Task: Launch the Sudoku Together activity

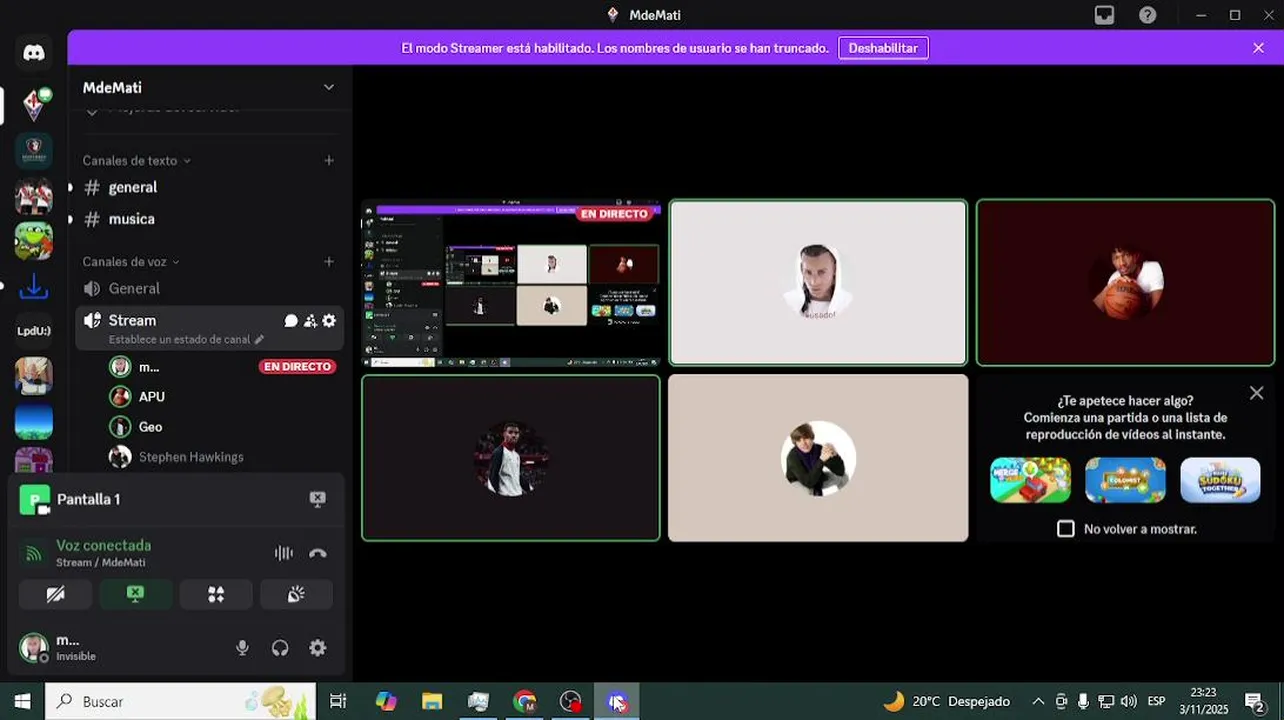Action: click(1220, 480)
